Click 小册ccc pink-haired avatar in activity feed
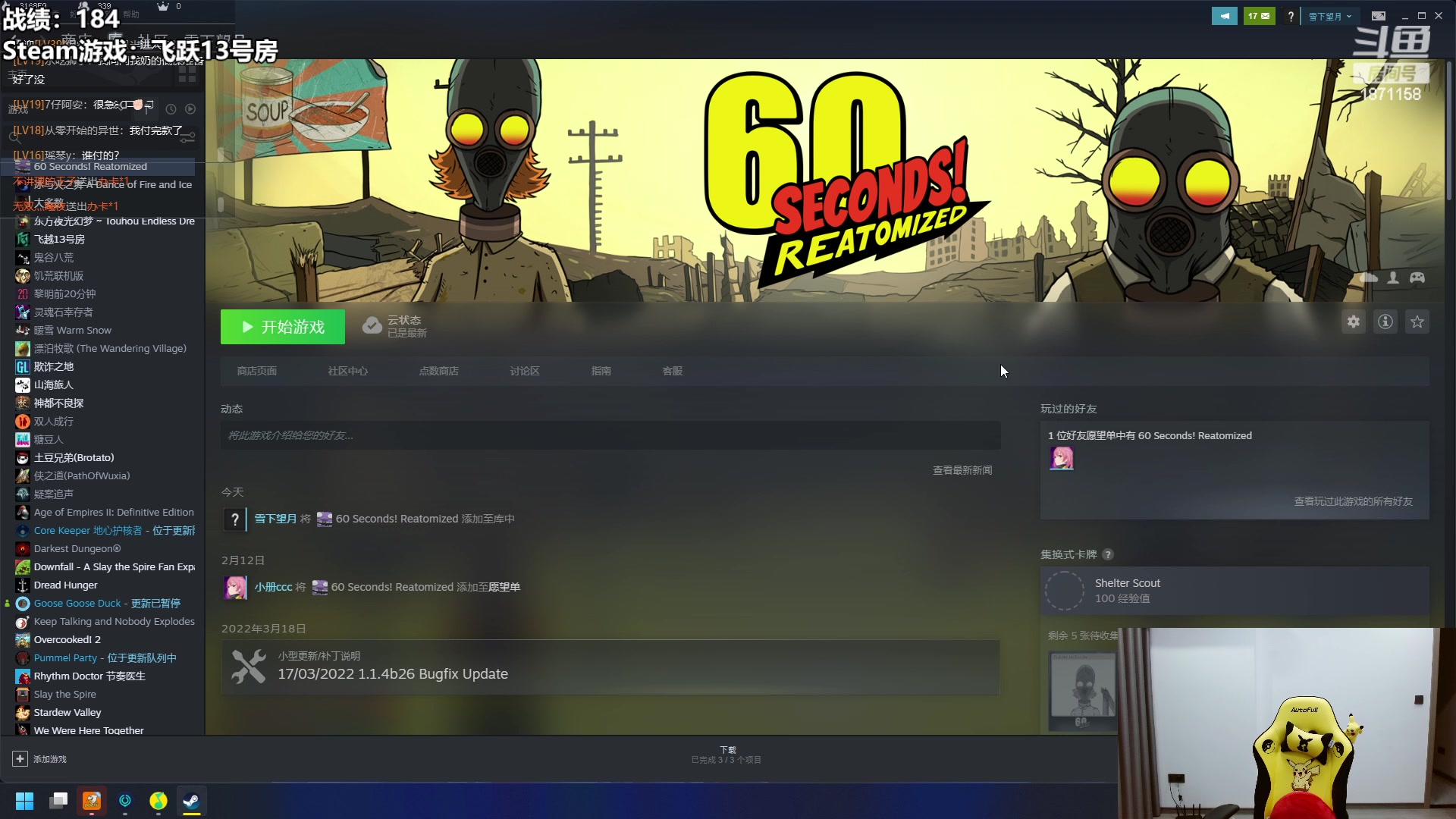This screenshot has width=1456, height=819. tap(235, 587)
